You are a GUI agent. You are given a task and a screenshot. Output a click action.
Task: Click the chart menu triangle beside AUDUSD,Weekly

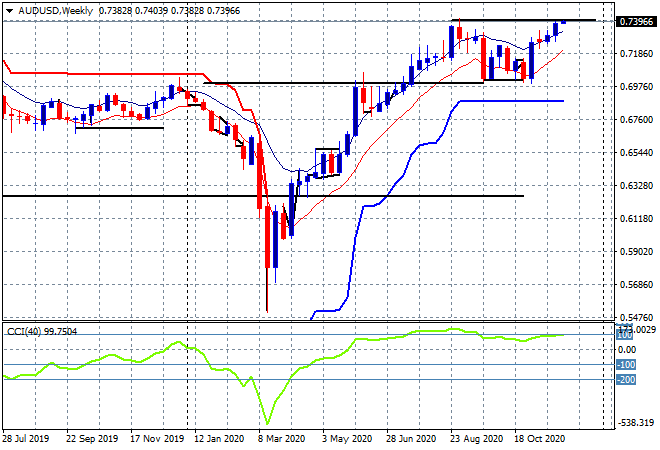9,11
